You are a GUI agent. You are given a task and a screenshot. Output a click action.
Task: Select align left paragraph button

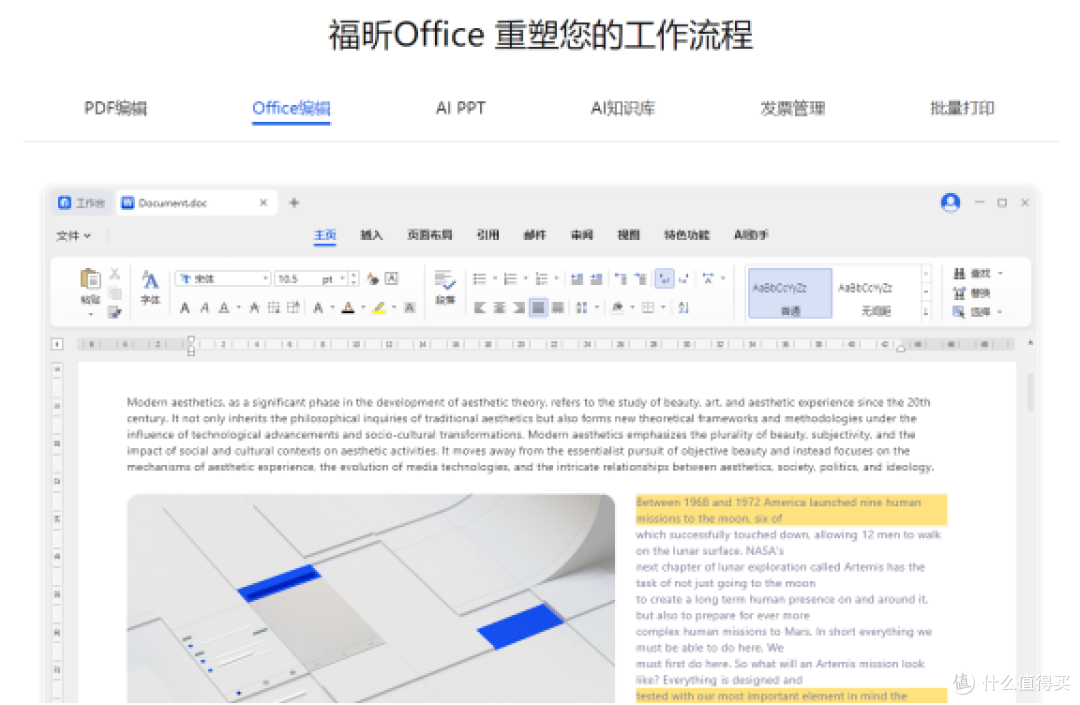[x=480, y=308]
